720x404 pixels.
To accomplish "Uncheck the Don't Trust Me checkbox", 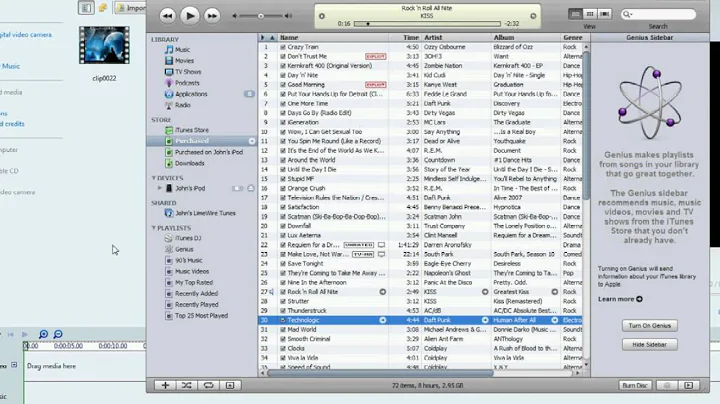I will [283, 56].
